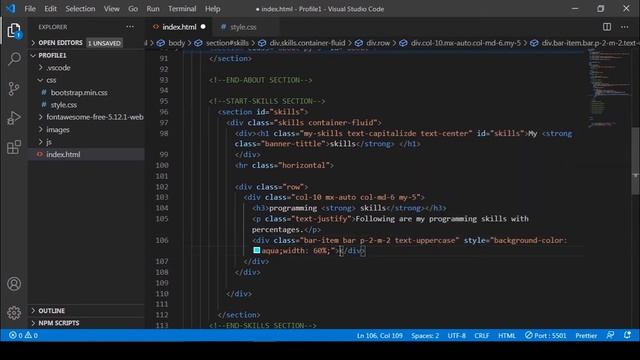Click the section#skills breadcrumb

[227, 43]
